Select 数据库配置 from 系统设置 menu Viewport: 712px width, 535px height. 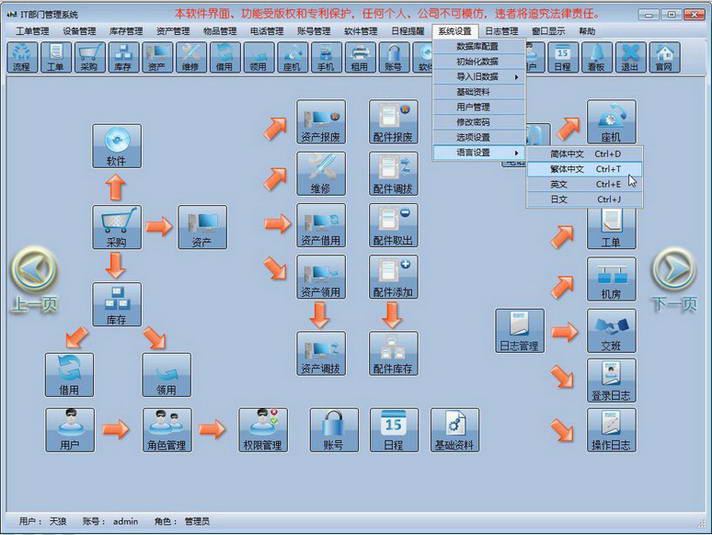479,46
